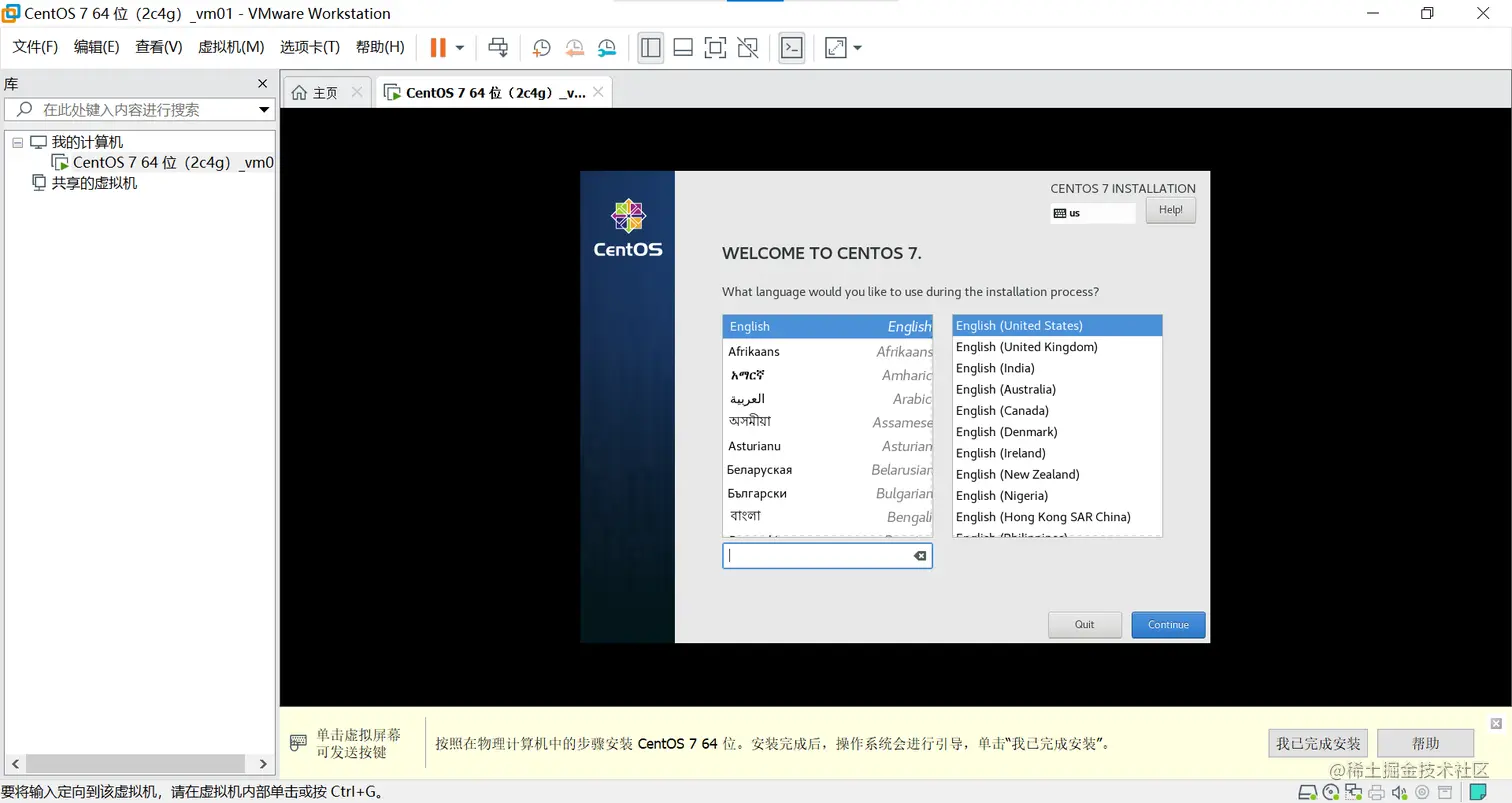This screenshot has height=803, width=1512.
Task: Select Bengali language row
Action: click(827, 517)
